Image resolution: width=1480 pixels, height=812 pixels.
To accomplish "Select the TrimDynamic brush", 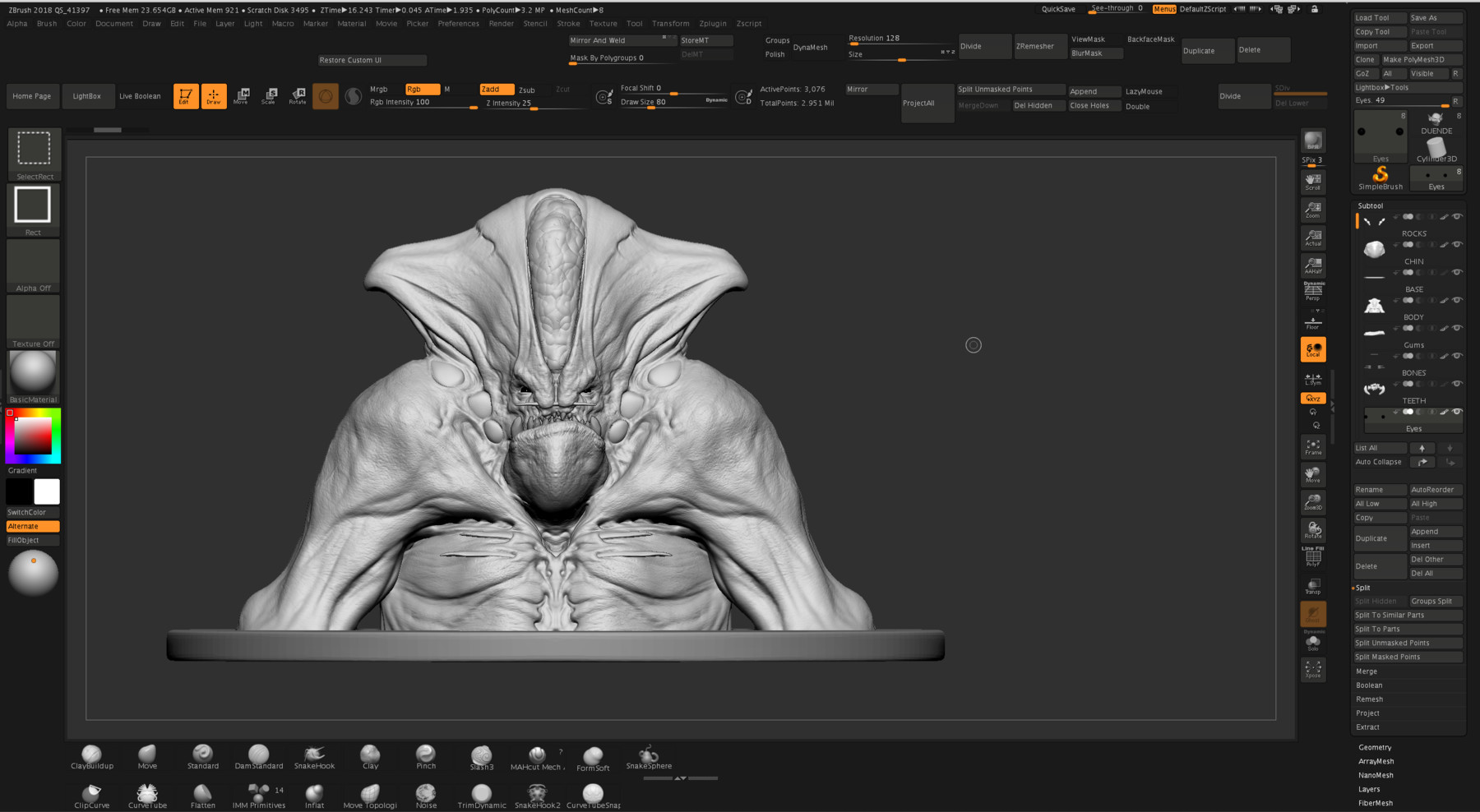I will [481, 792].
